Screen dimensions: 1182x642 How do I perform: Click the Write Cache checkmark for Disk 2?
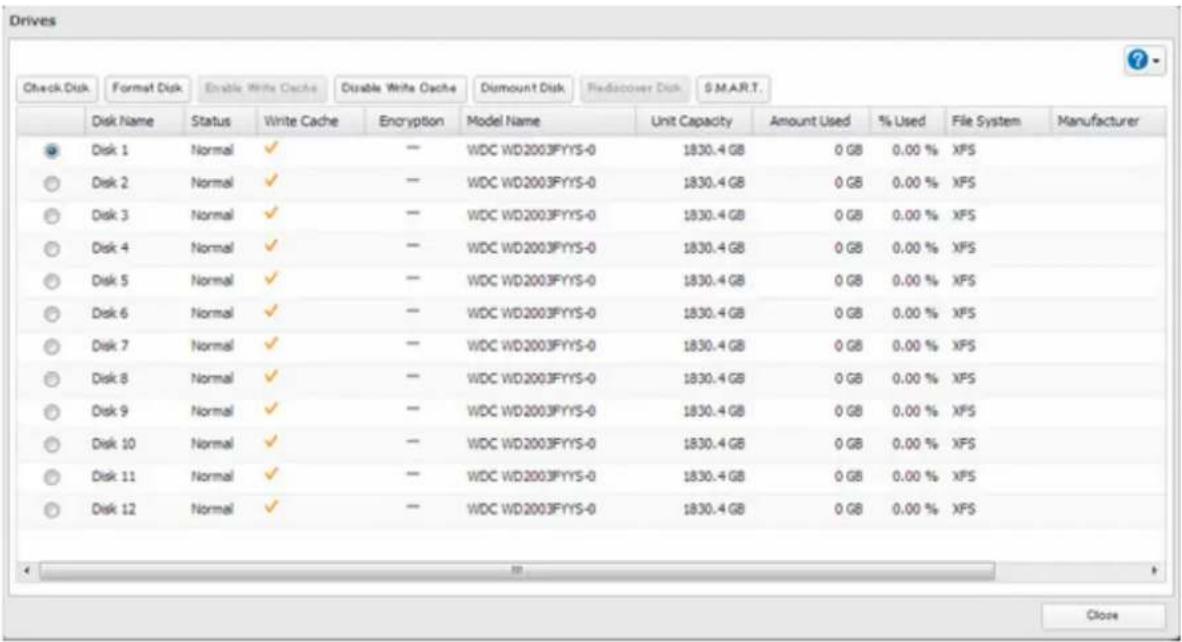271,181
